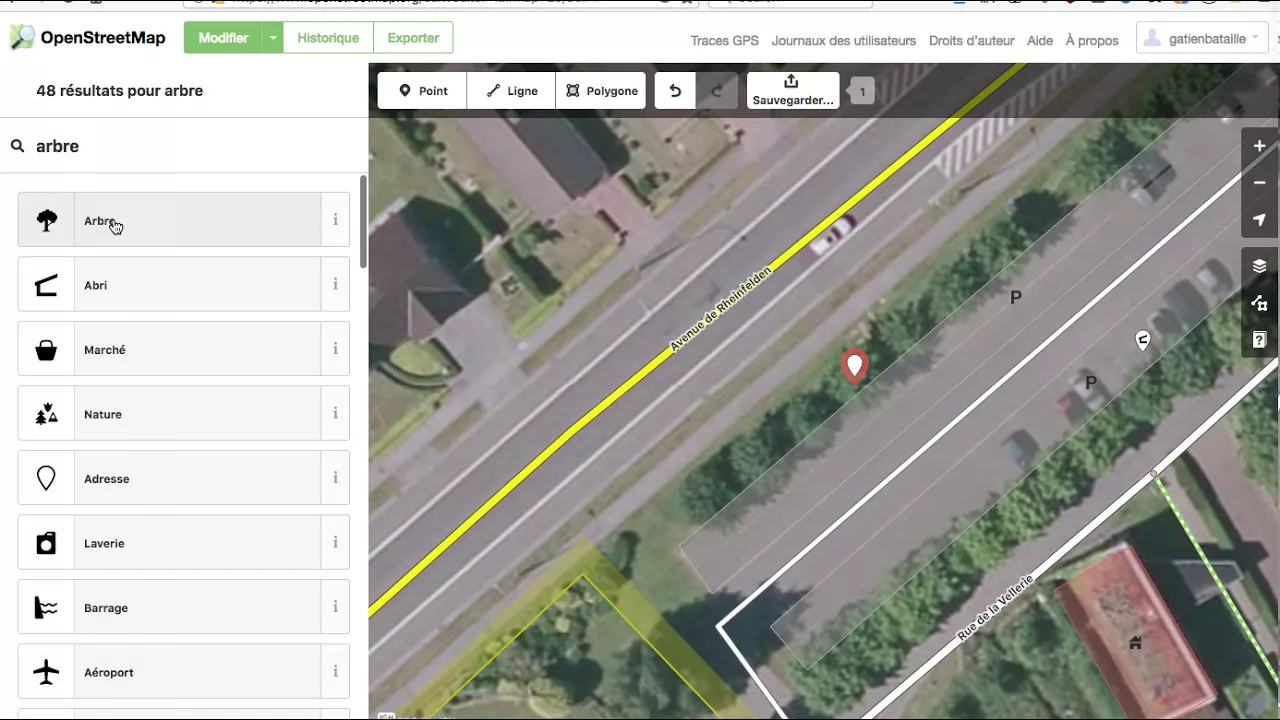The width and height of the screenshot is (1280, 720).
Task: Show info for Barrage preset
Action: point(335,607)
